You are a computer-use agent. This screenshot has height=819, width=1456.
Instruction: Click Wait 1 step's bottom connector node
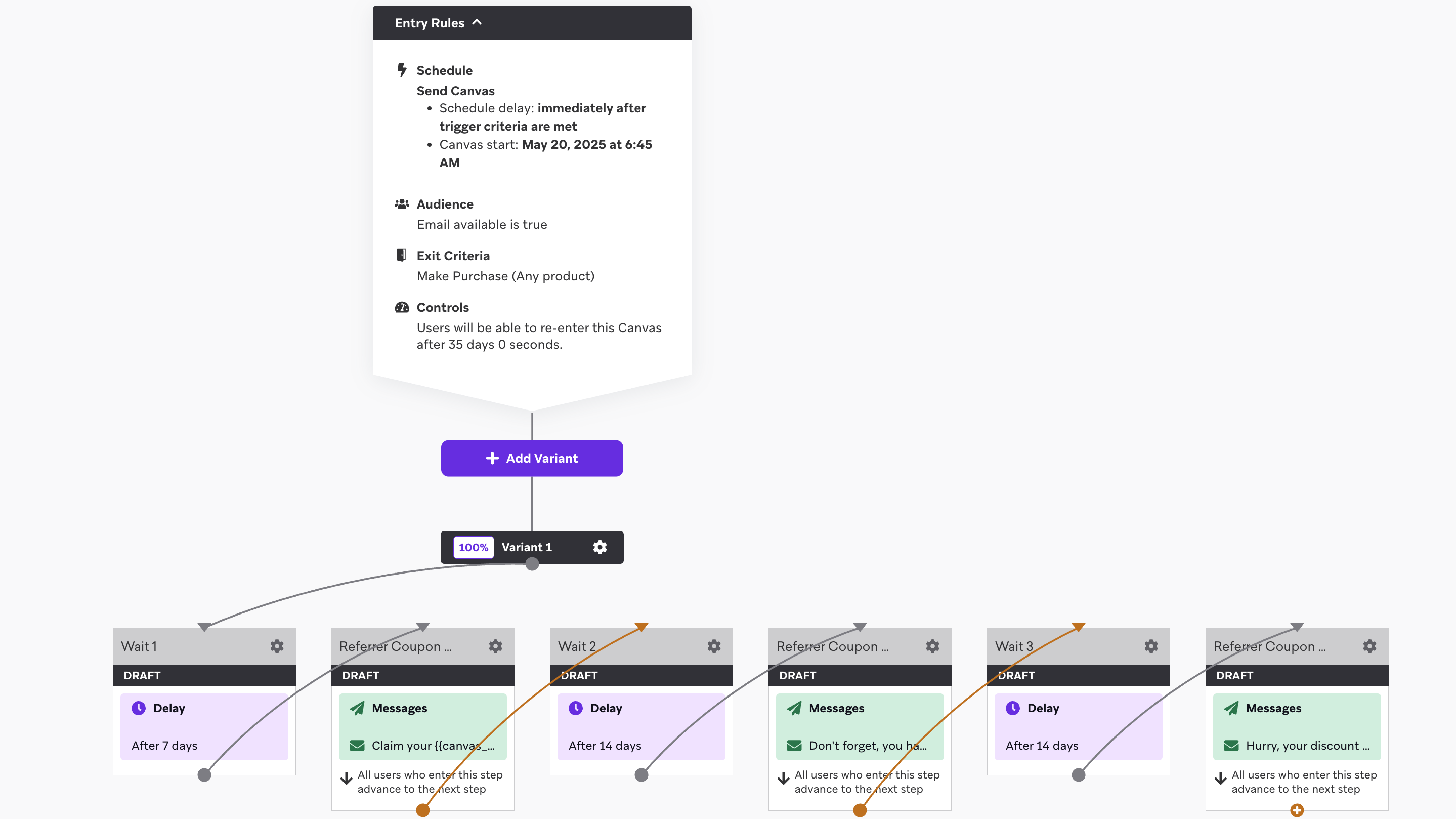click(204, 775)
